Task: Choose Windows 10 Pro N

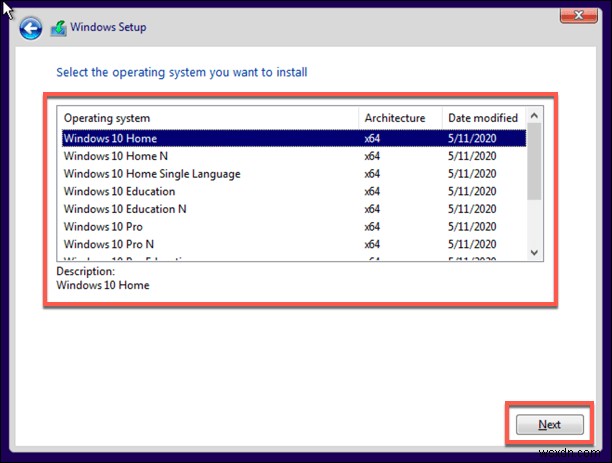Action: (294, 244)
